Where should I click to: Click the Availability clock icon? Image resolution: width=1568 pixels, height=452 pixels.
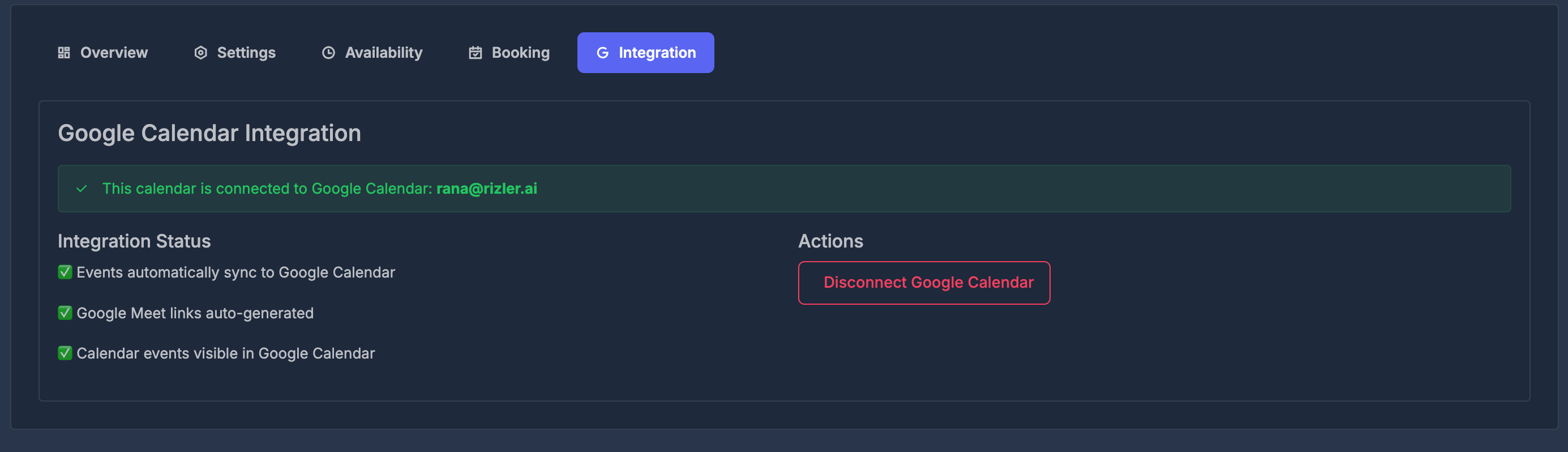(328, 53)
